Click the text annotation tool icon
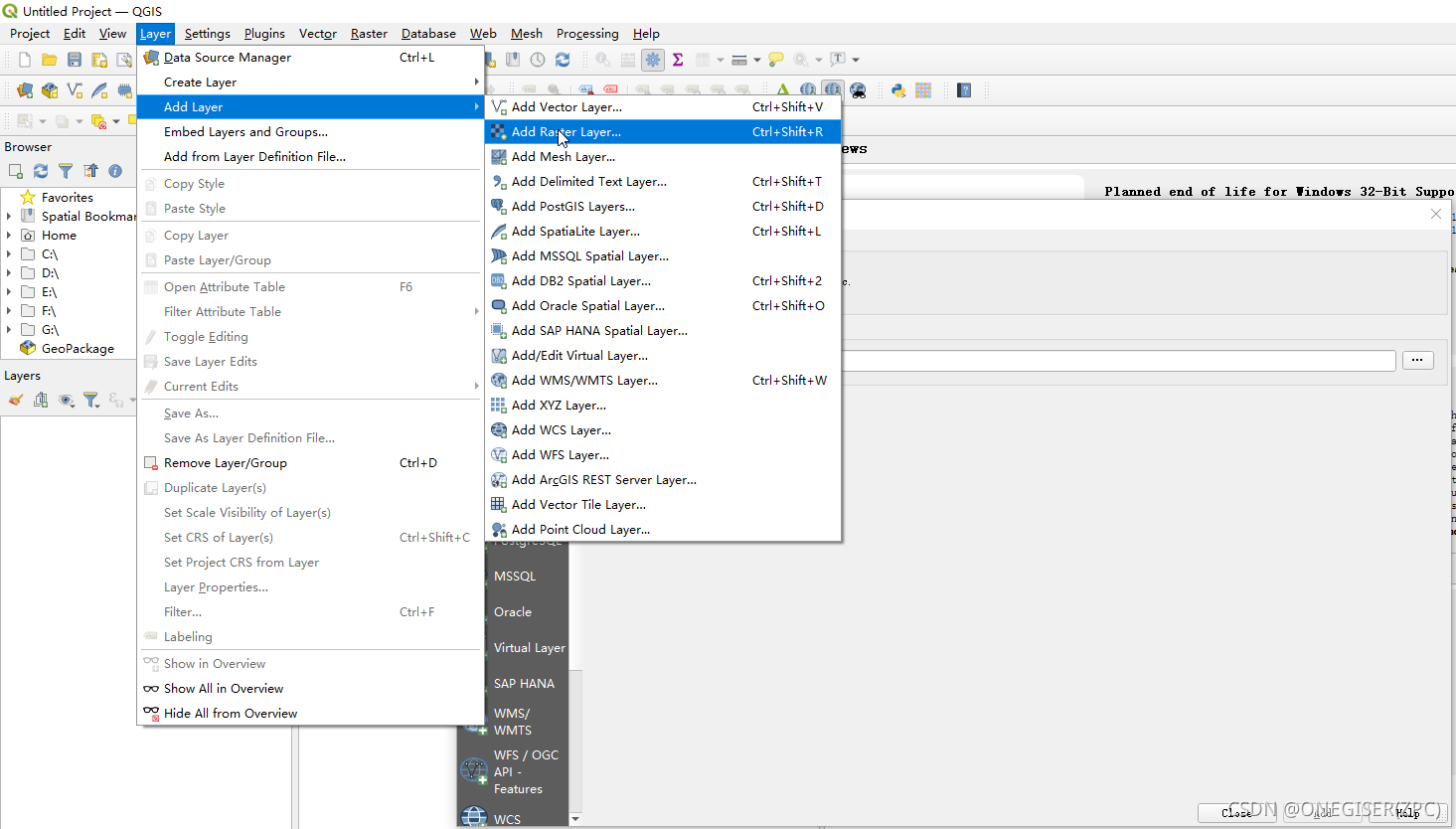This screenshot has height=829, width=1456. [838, 60]
